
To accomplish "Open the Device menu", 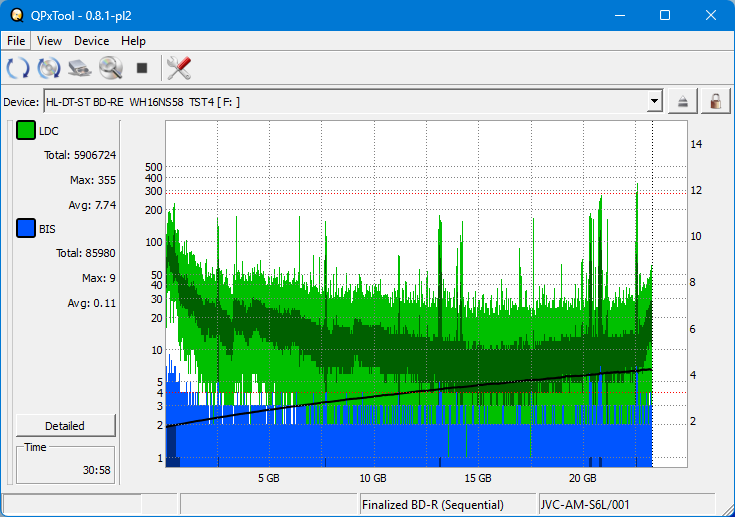I will [91, 41].
